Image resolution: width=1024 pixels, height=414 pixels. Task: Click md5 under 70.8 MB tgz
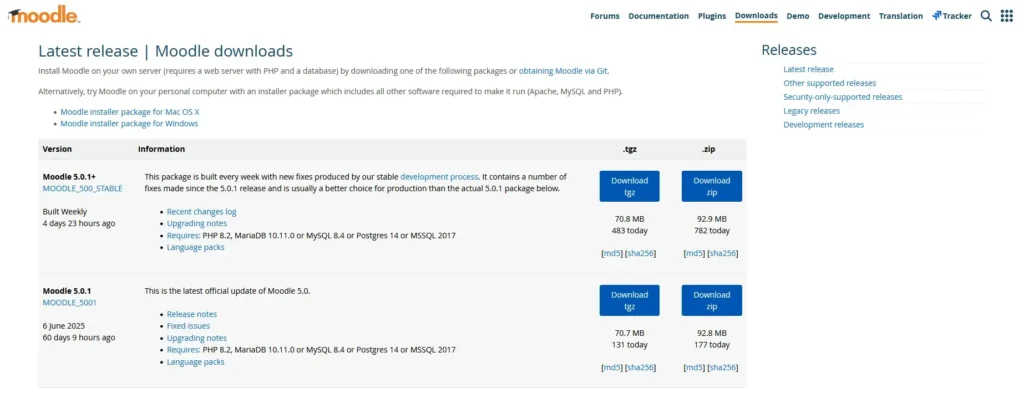[x=612, y=253]
